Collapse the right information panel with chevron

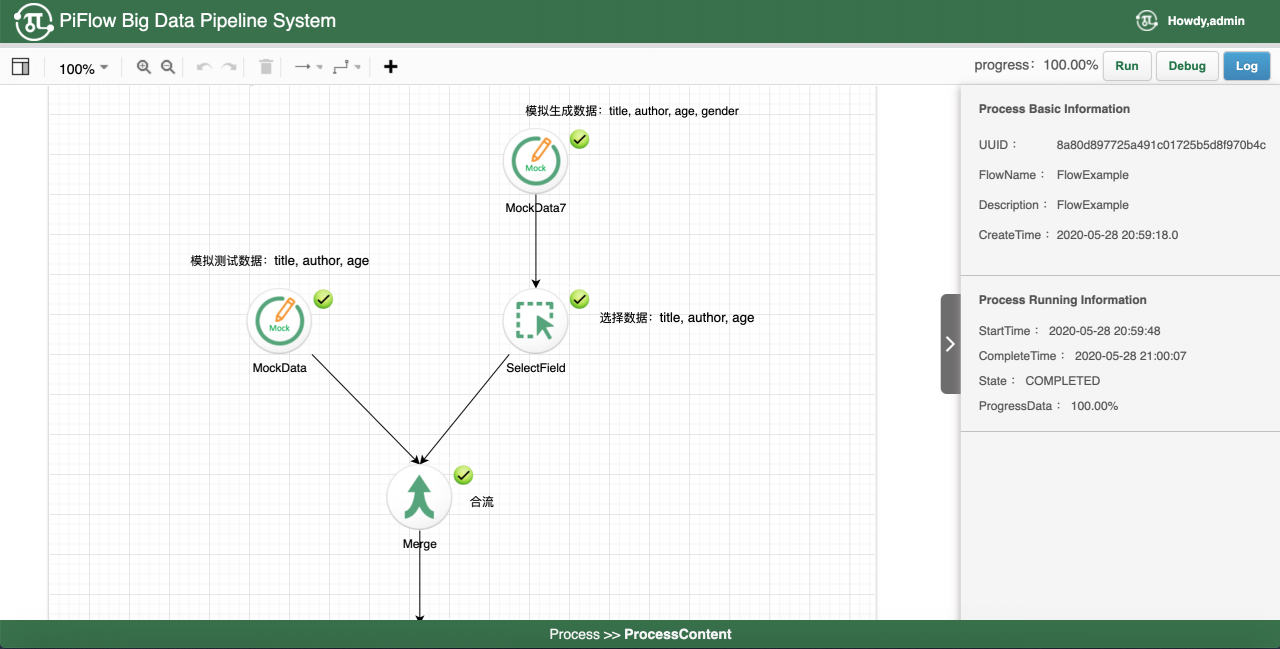pyautogui.click(x=950, y=344)
